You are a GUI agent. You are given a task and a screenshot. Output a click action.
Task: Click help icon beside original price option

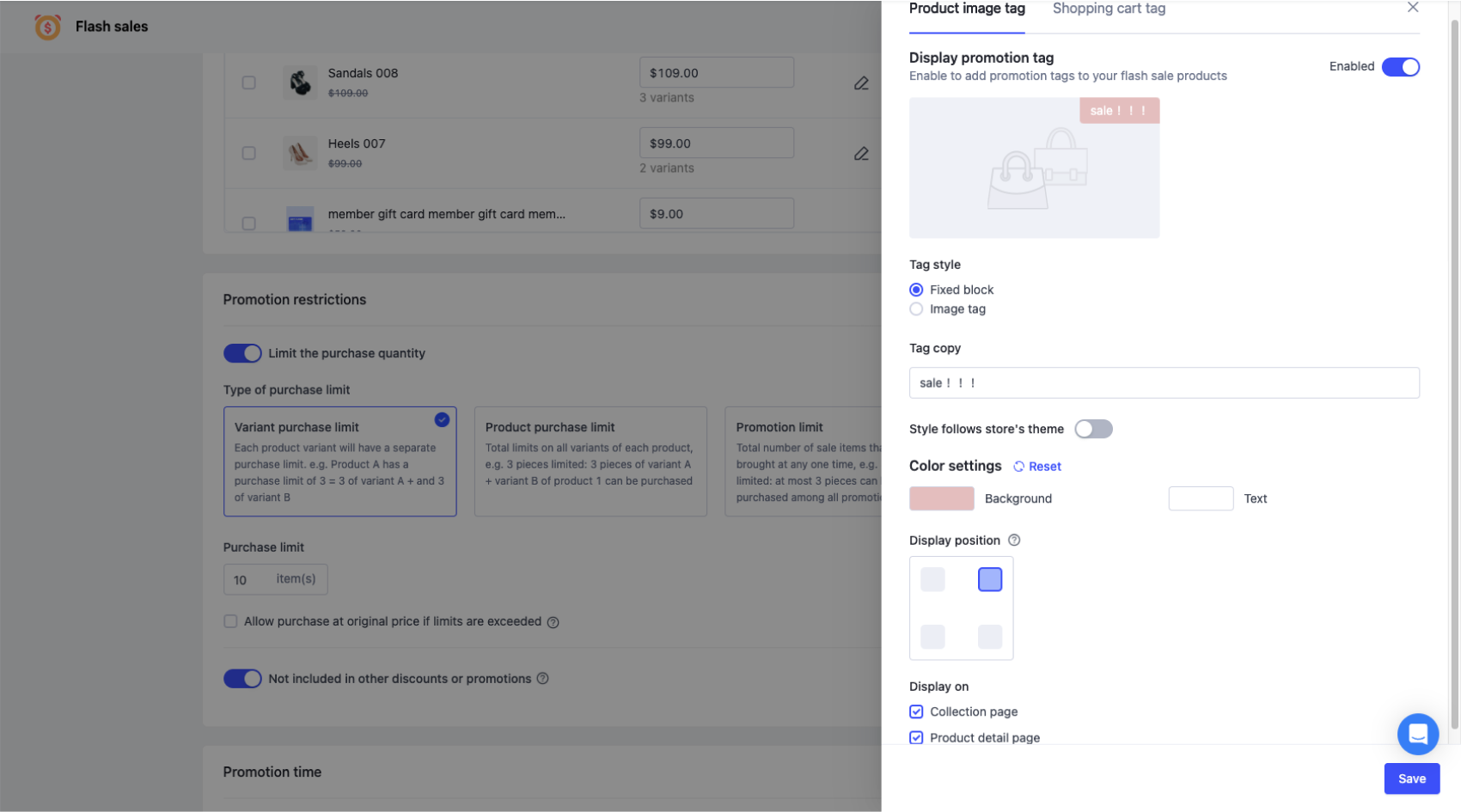pos(553,622)
